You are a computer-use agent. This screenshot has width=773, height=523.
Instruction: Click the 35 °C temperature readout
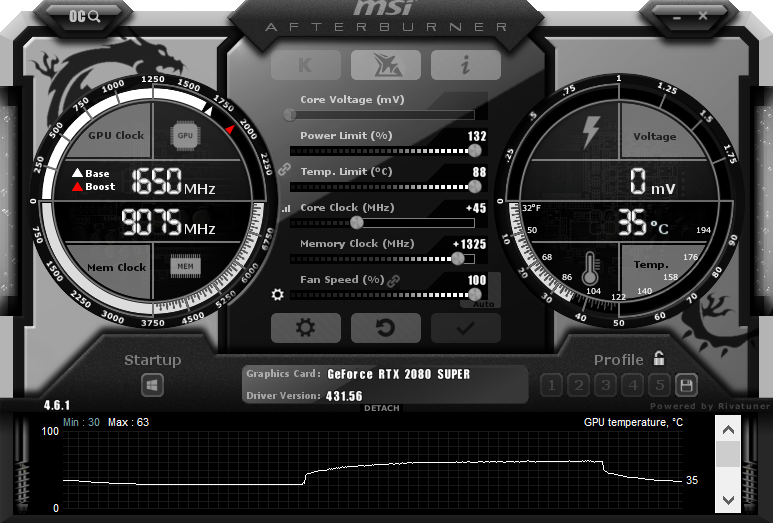coord(643,222)
